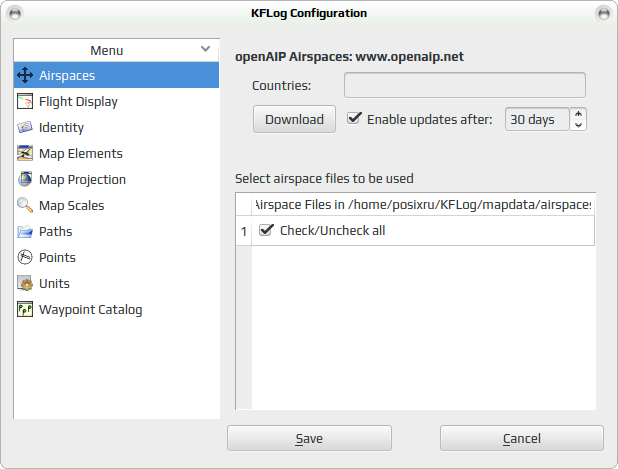Decrease the update days spinner
618x469 pixels.
tap(578, 125)
